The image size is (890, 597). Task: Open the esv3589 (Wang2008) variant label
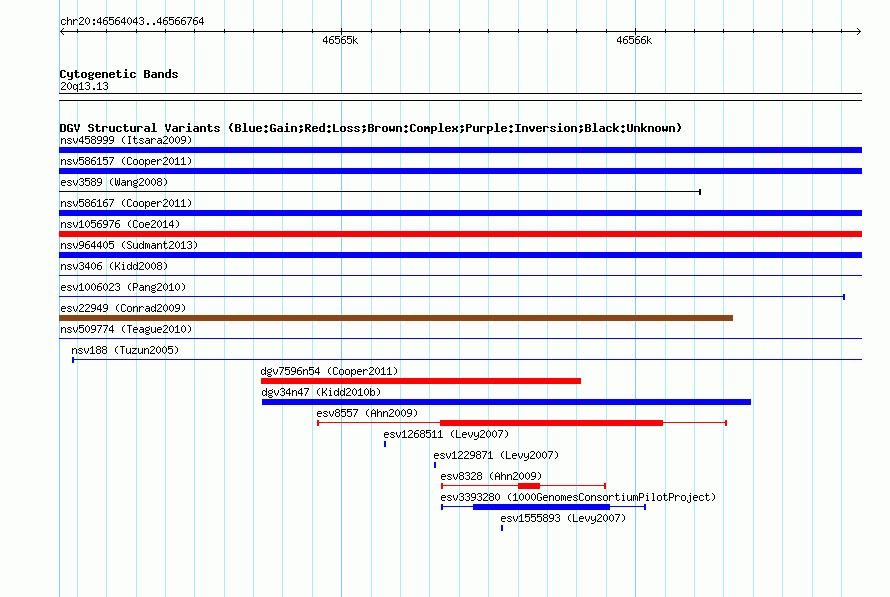point(114,182)
